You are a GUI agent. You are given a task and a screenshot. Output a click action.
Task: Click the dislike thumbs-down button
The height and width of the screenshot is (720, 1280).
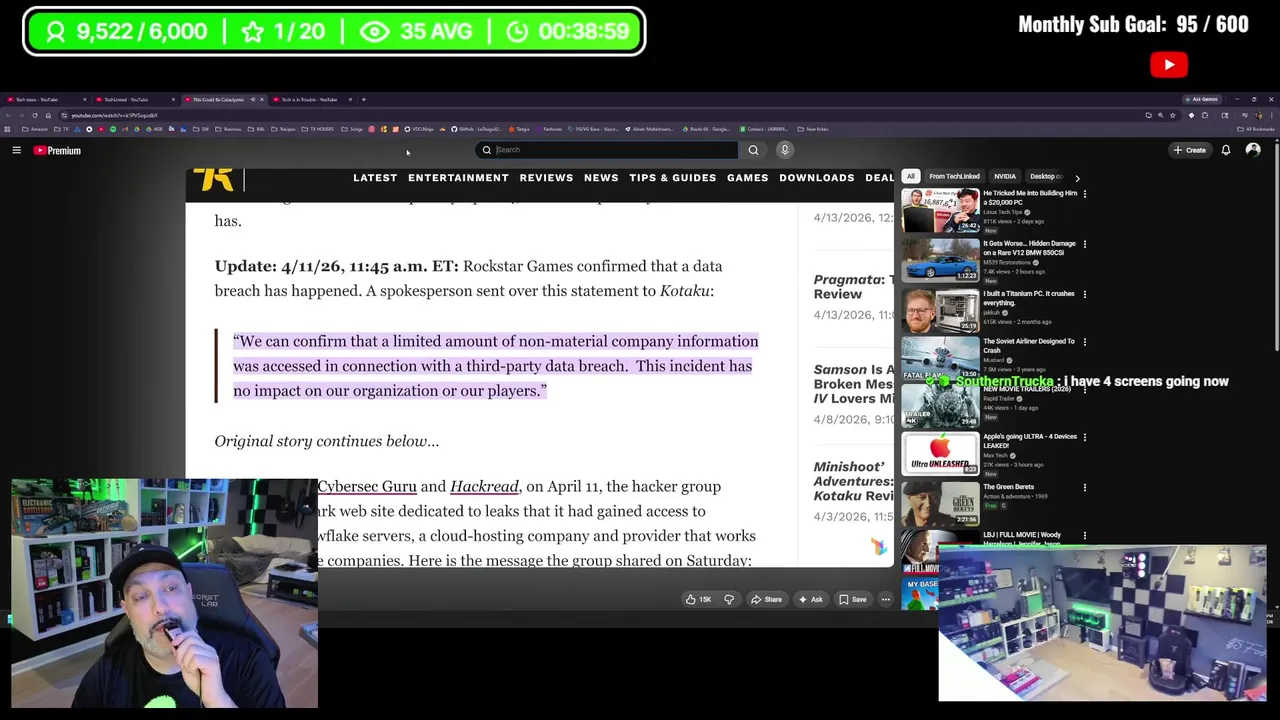[729, 599]
